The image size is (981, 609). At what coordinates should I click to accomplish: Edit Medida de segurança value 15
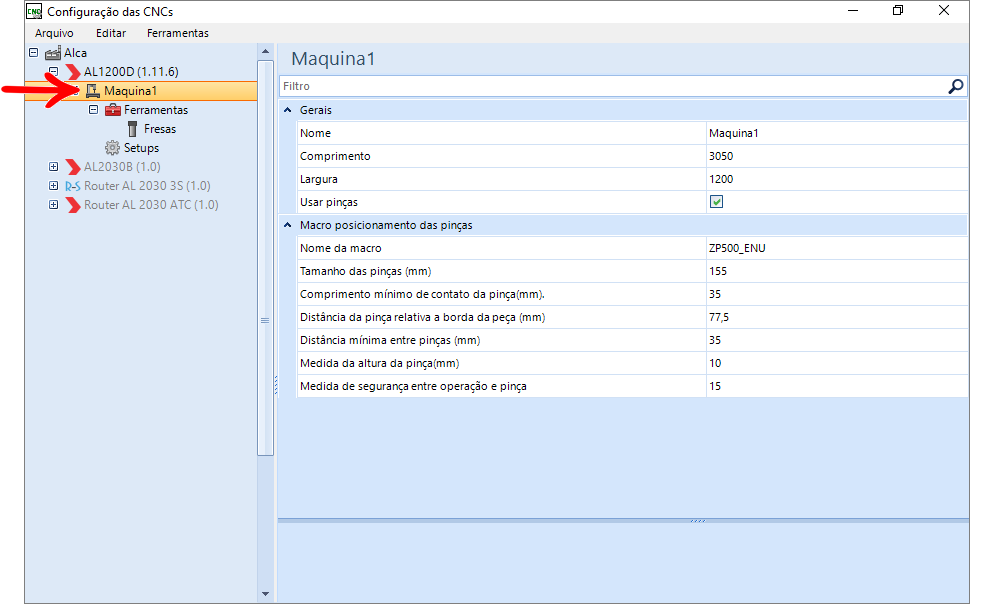[837, 387]
